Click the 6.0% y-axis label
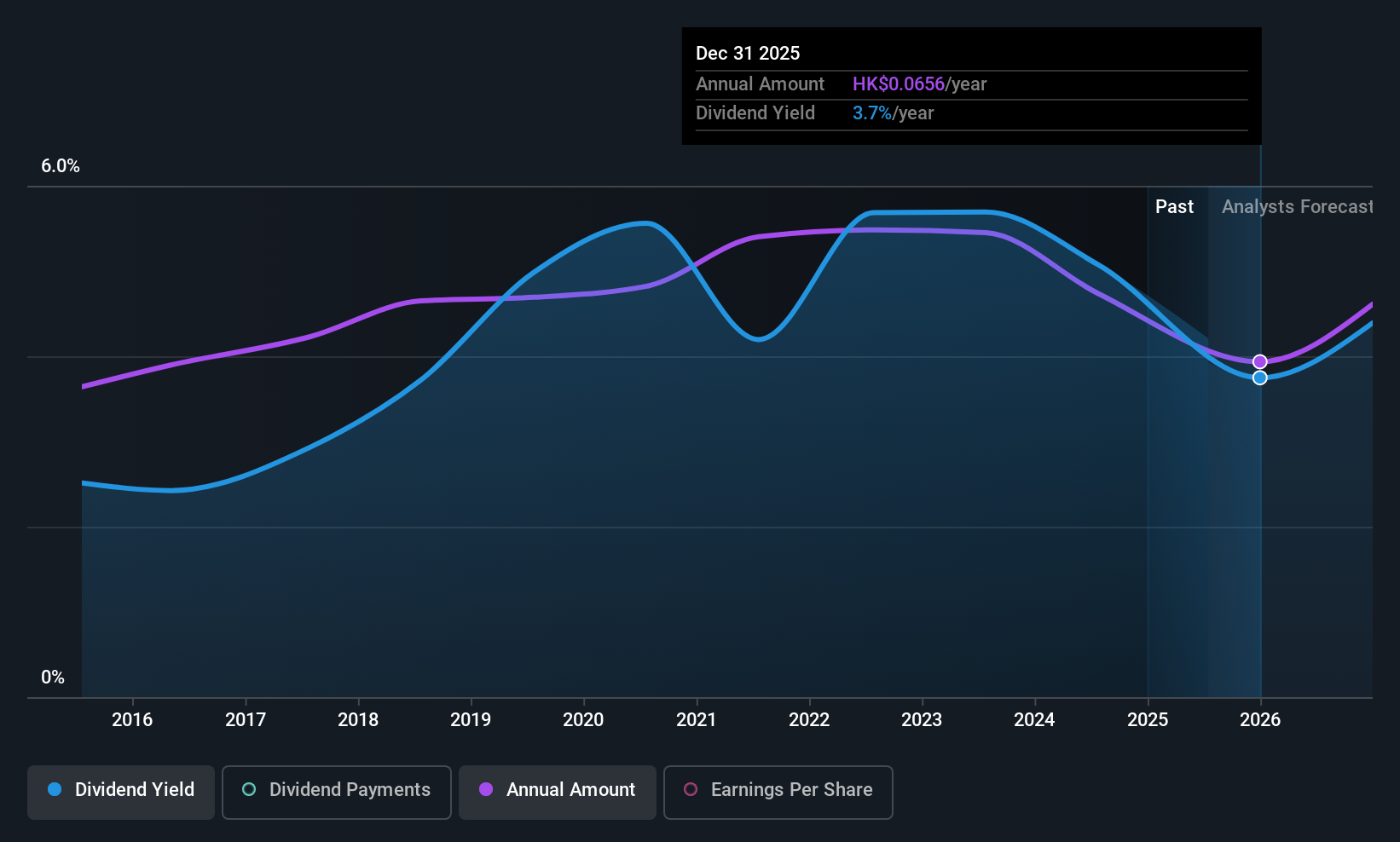1400x842 pixels. click(61, 166)
